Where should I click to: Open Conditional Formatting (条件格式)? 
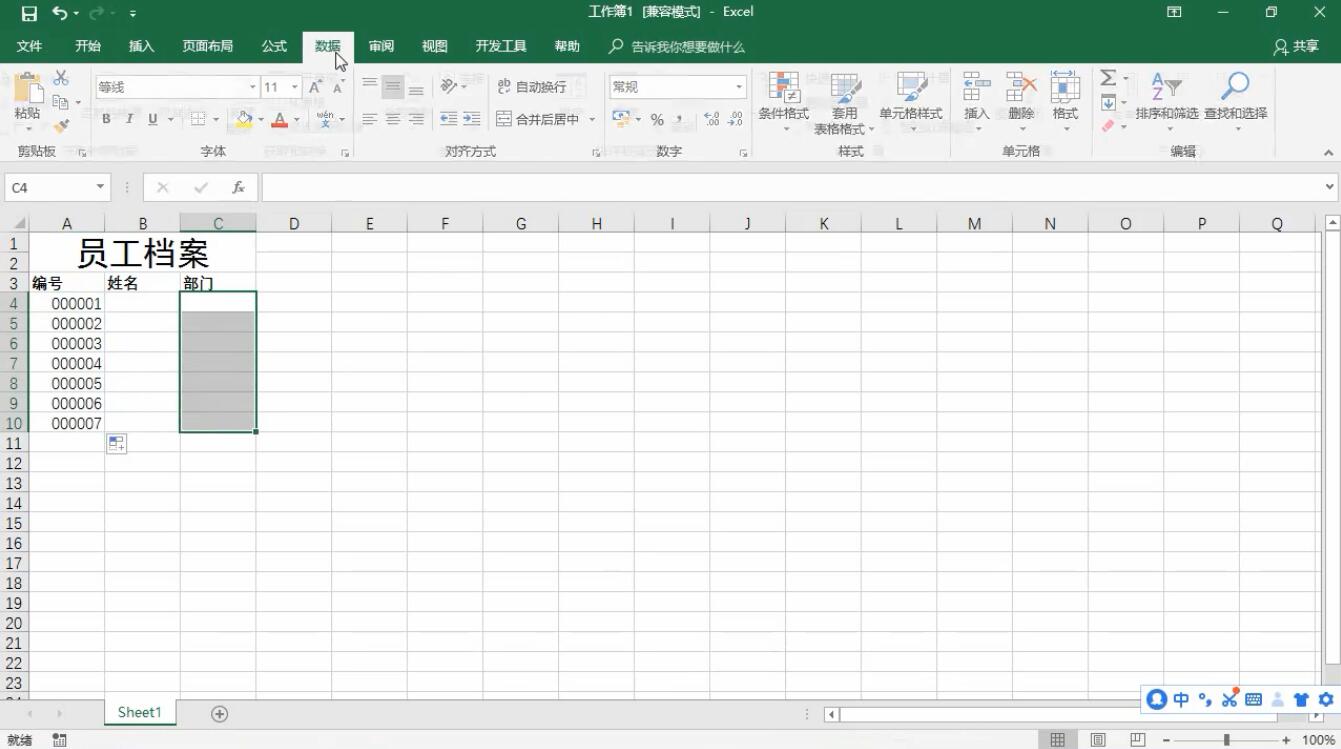pos(783,104)
